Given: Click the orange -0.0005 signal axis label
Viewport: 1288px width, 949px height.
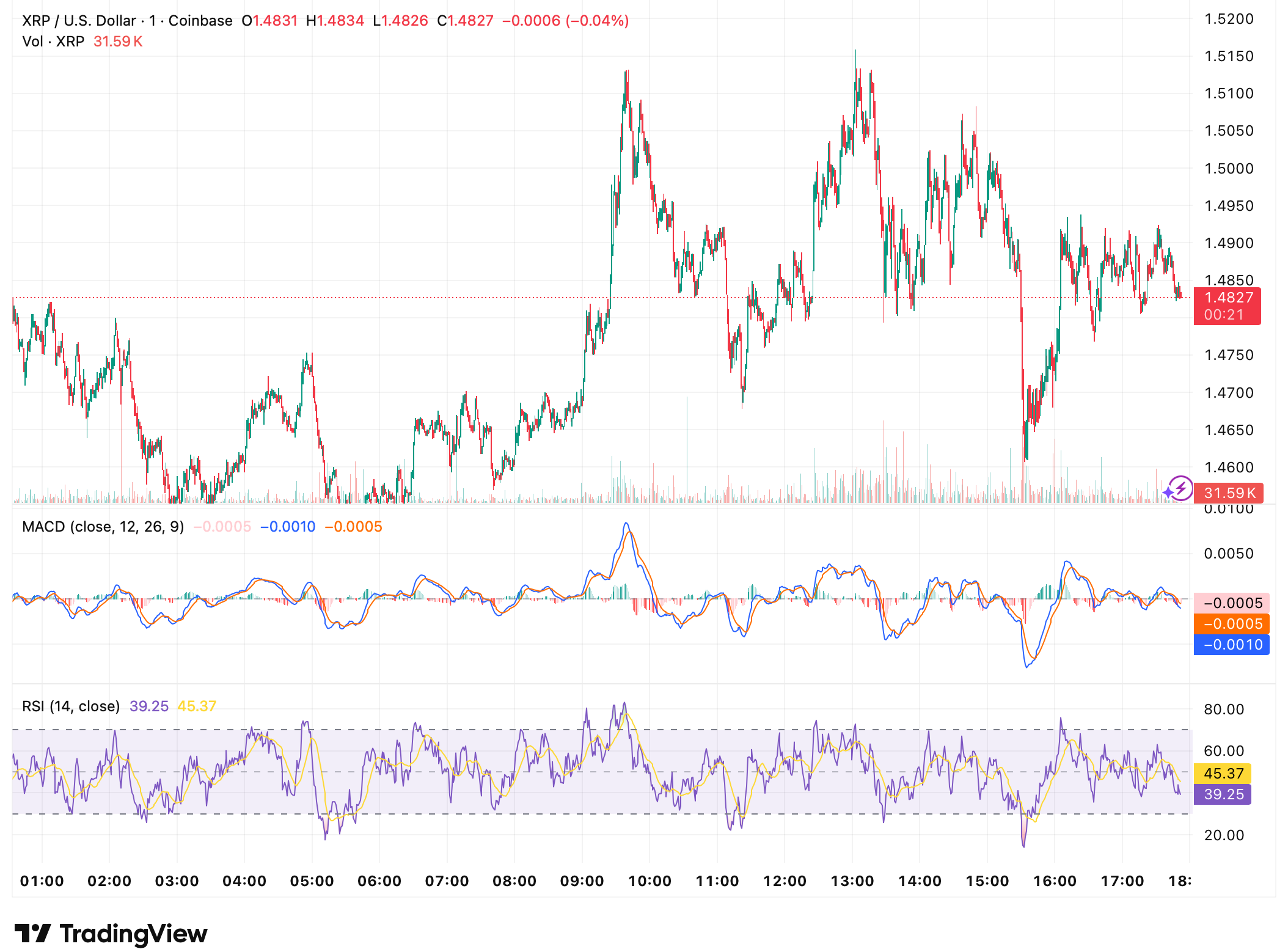Looking at the screenshot, I should [1231, 624].
